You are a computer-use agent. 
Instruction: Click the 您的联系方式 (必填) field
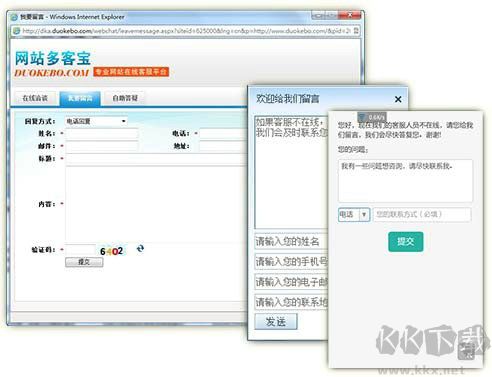tap(422, 214)
